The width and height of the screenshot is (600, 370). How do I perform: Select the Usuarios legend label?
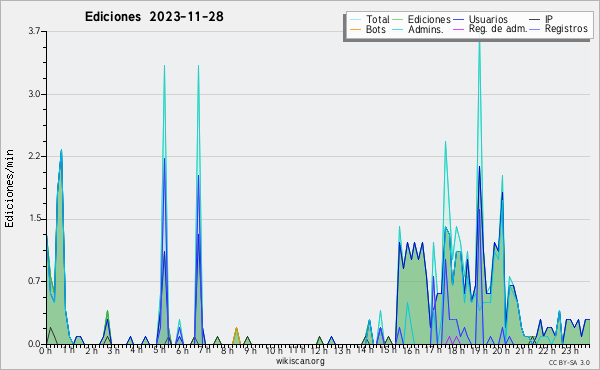[488, 19]
